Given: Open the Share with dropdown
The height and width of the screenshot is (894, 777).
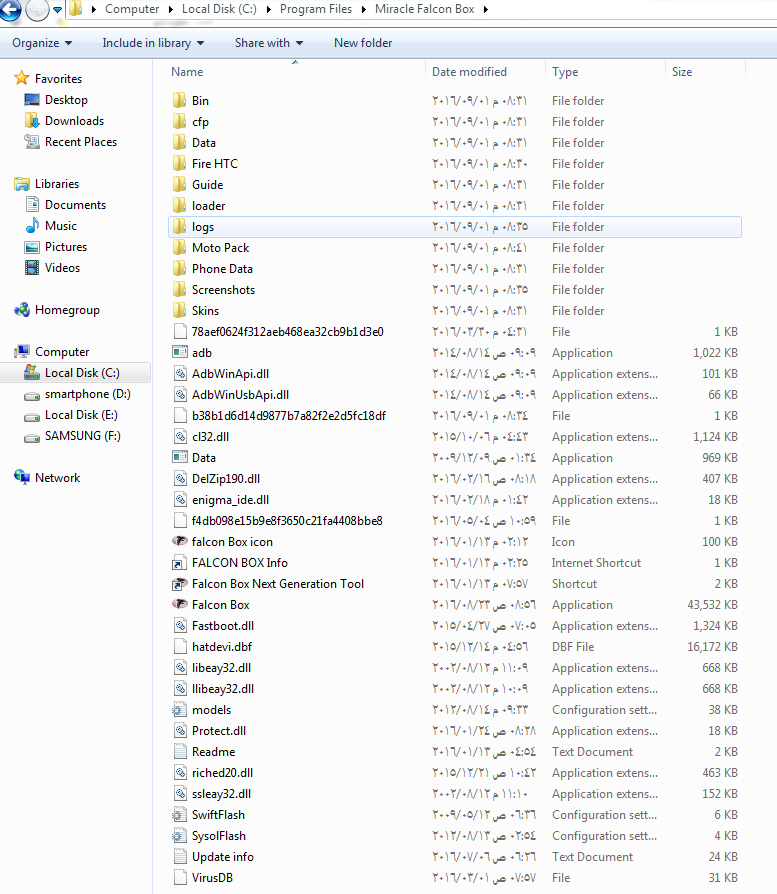Looking at the screenshot, I should pyautogui.click(x=269, y=43).
